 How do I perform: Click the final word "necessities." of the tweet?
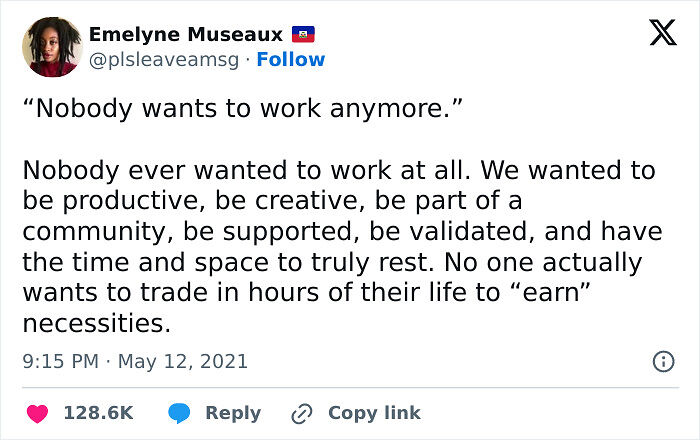pos(96,325)
